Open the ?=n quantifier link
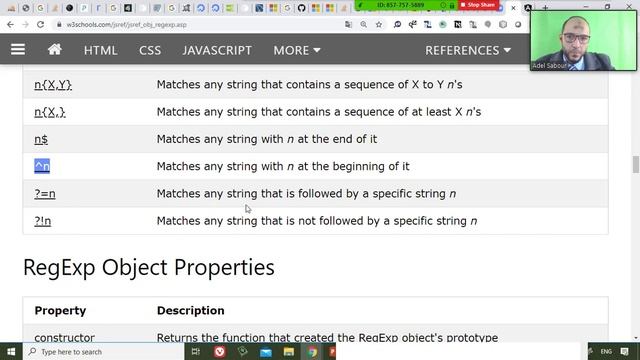Screen dimensions: 640x360 tap(45, 193)
